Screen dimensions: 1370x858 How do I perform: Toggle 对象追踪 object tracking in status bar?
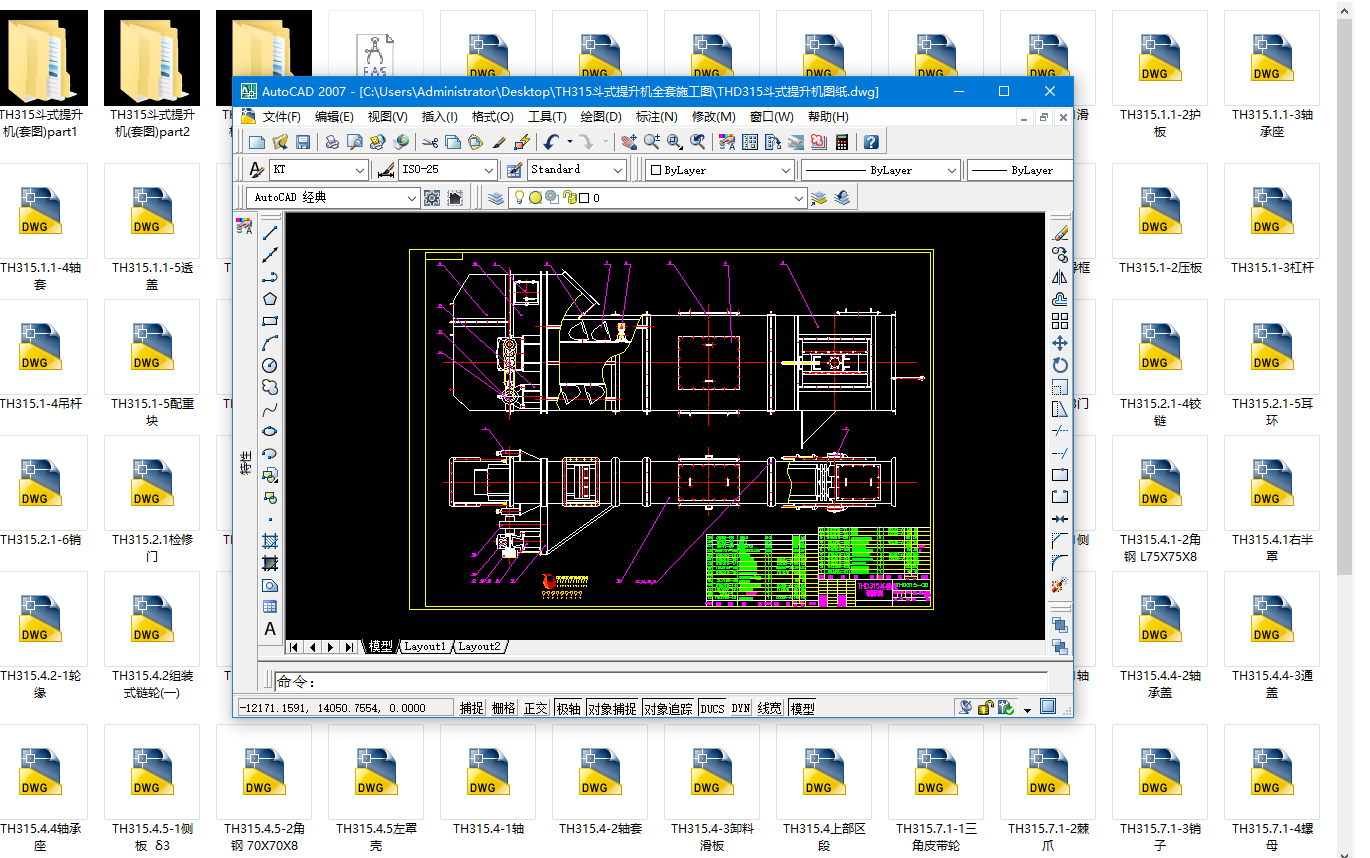pyautogui.click(x=668, y=708)
